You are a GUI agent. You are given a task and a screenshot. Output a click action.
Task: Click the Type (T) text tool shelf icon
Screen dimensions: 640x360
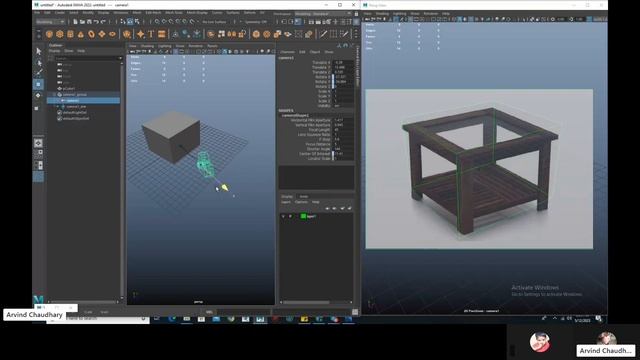click(151, 34)
